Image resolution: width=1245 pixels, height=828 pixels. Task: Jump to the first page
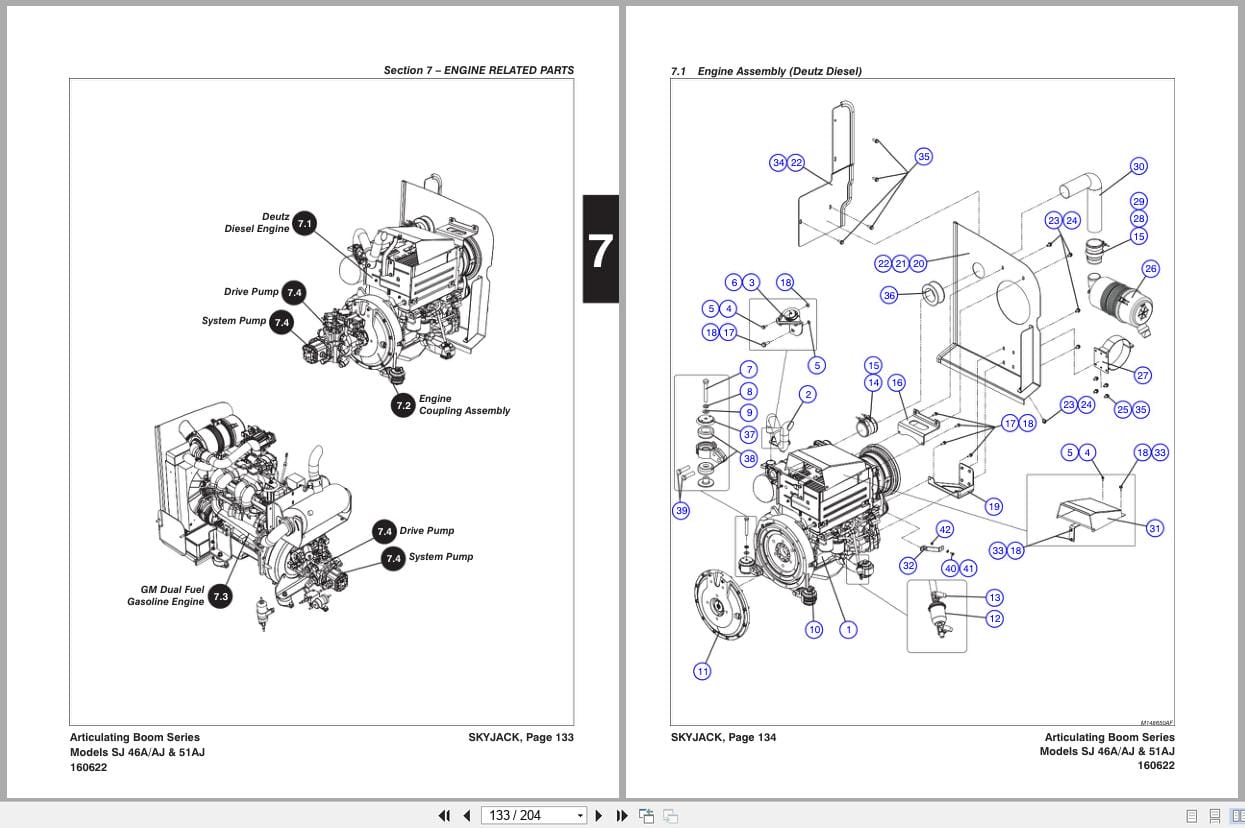point(445,815)
